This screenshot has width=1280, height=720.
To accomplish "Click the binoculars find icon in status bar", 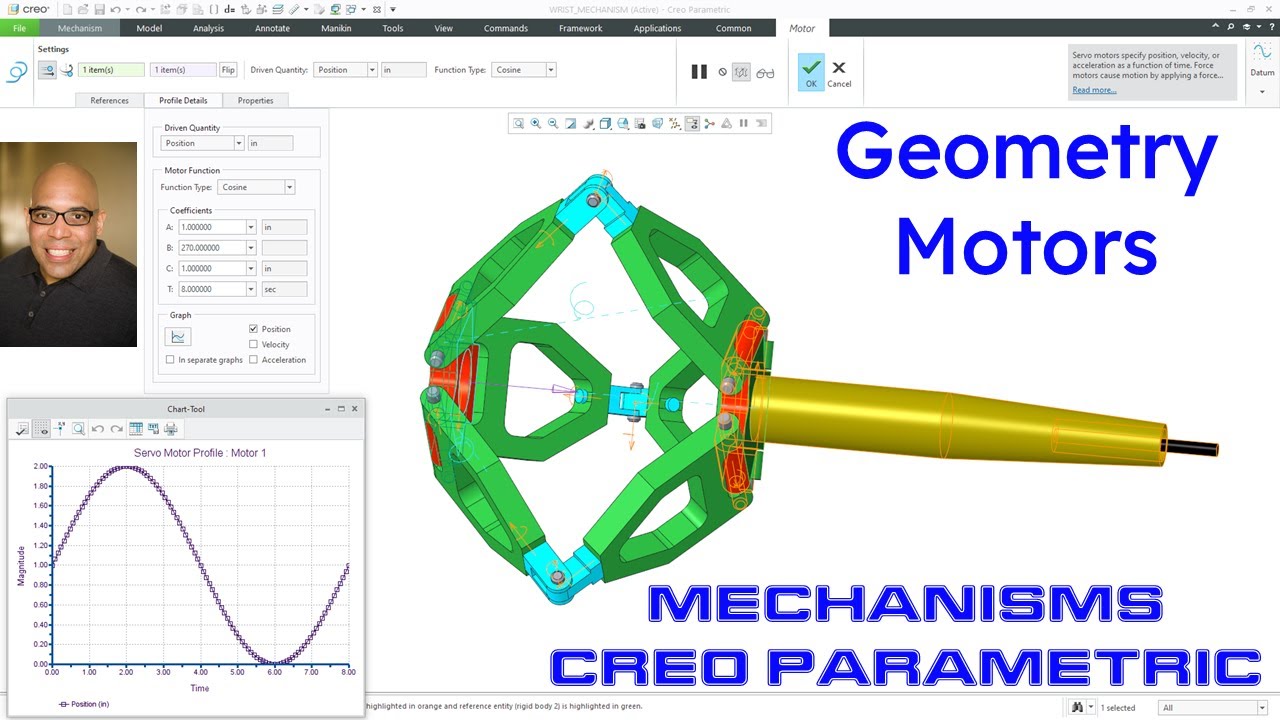I will tap(1077, 707).
